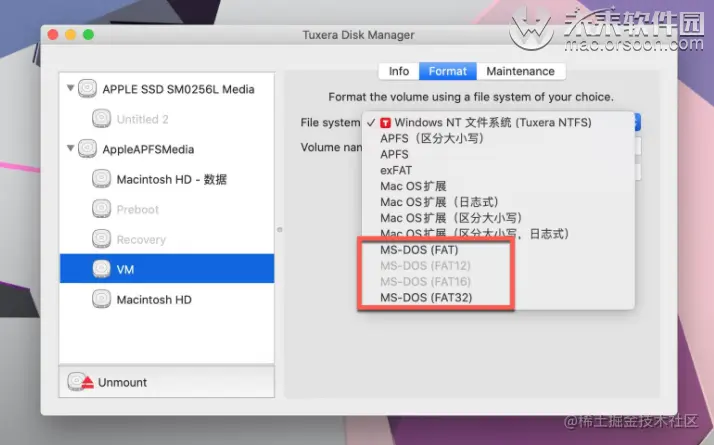Screen dimensions: 714x445
Task: Click the AppleAPFSMedia disk icon
Action: tap(87, 148)
